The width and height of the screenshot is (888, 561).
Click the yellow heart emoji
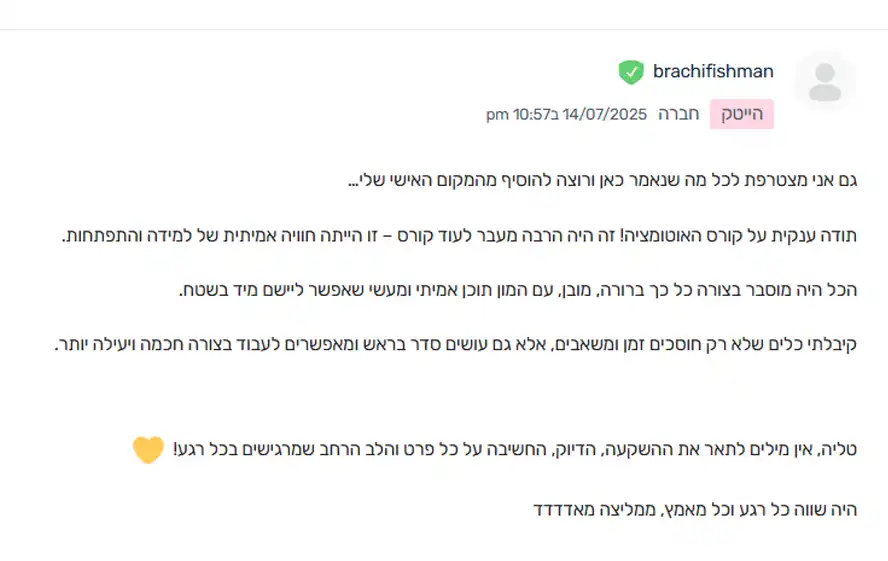[148, 449]
